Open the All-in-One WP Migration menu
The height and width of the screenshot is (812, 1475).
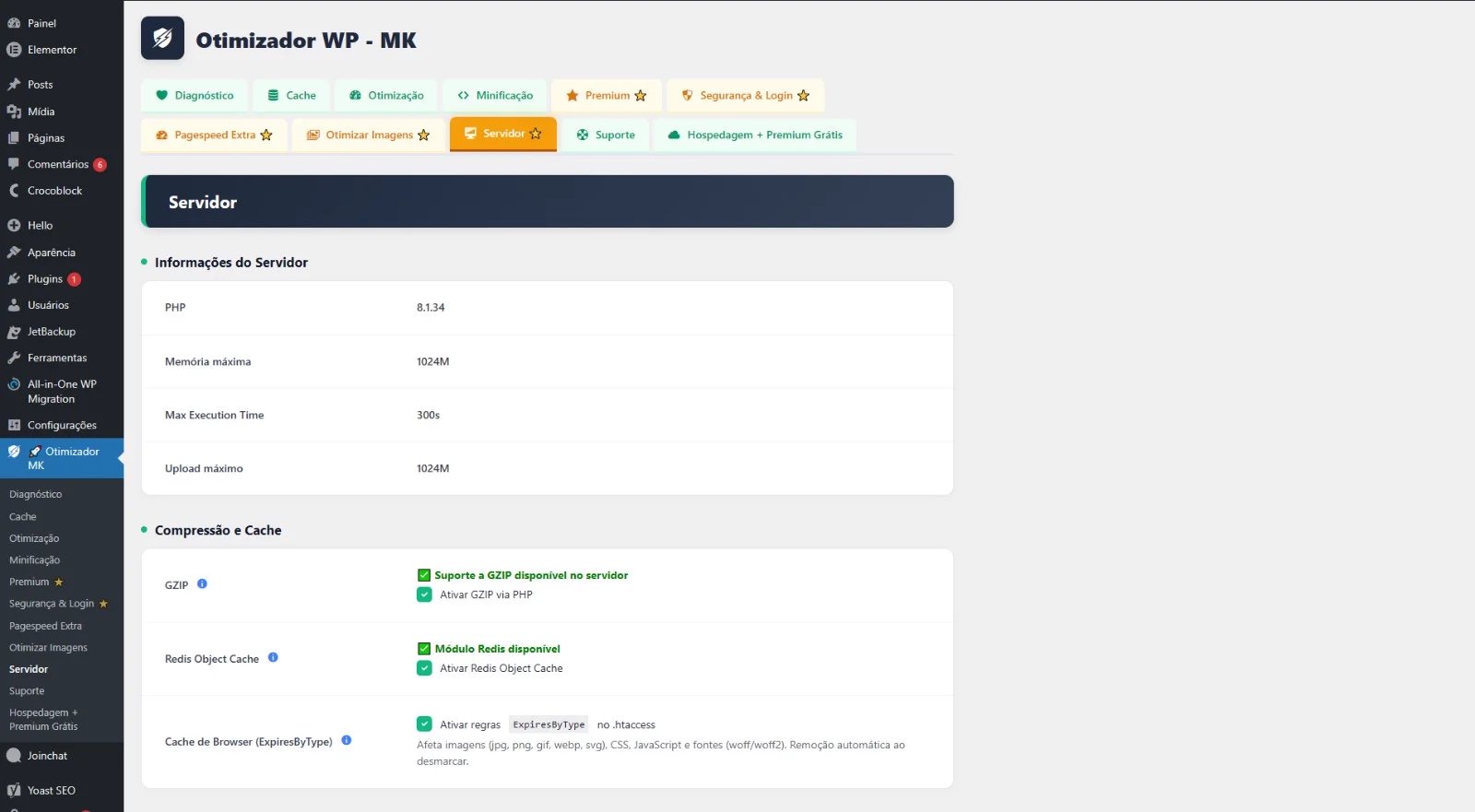(62, 392)
